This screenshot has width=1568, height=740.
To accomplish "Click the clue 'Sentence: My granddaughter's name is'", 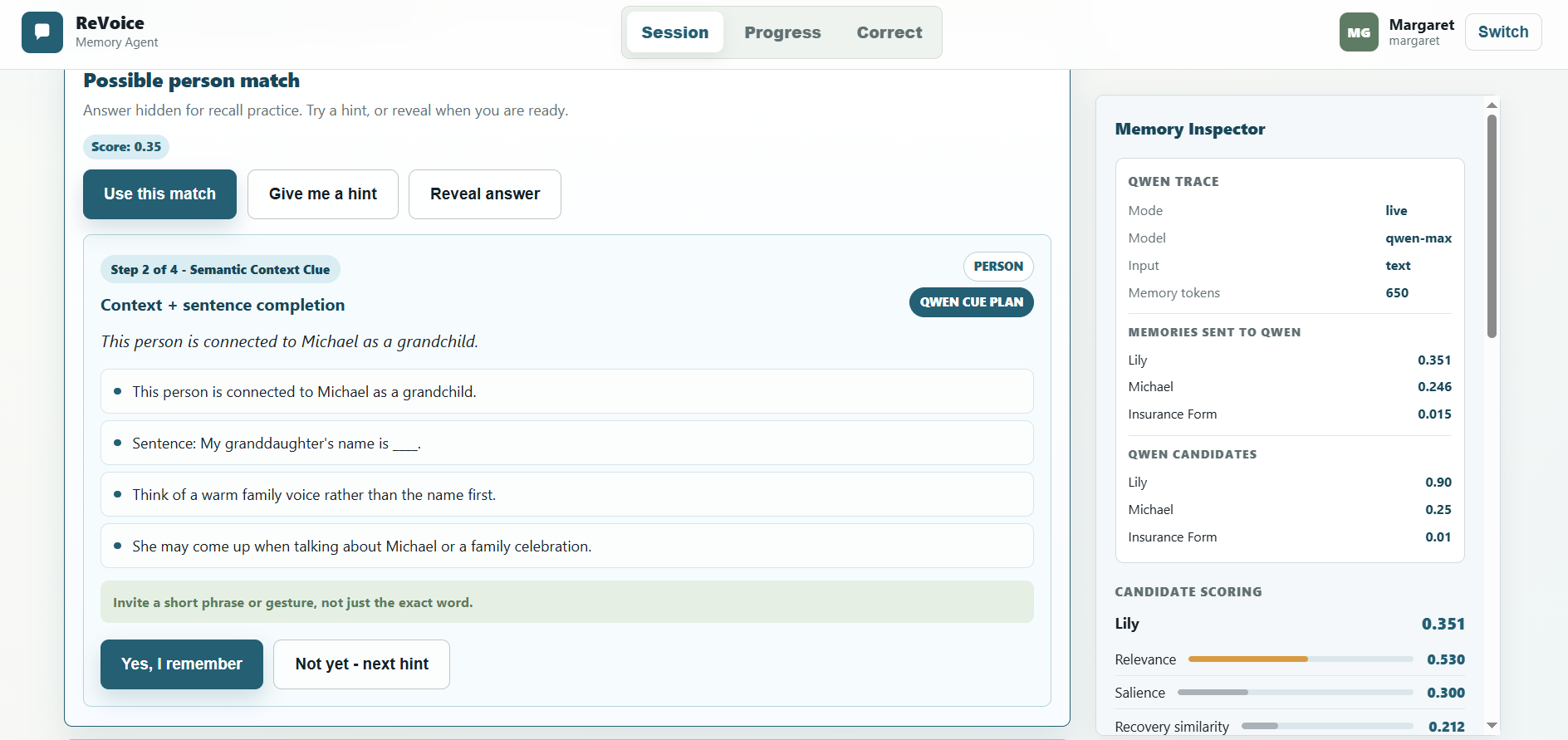I will [x=567, y=443].
